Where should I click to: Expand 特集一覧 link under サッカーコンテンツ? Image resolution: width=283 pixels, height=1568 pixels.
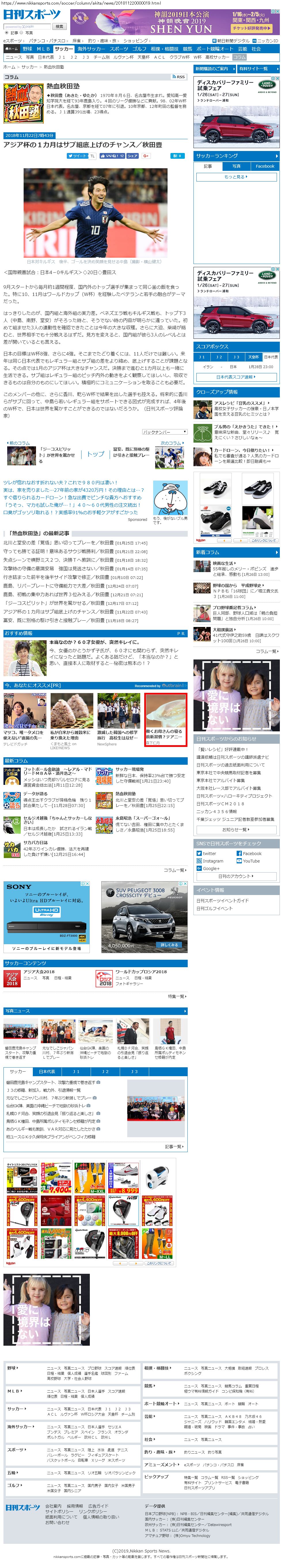tap(176, 996)
